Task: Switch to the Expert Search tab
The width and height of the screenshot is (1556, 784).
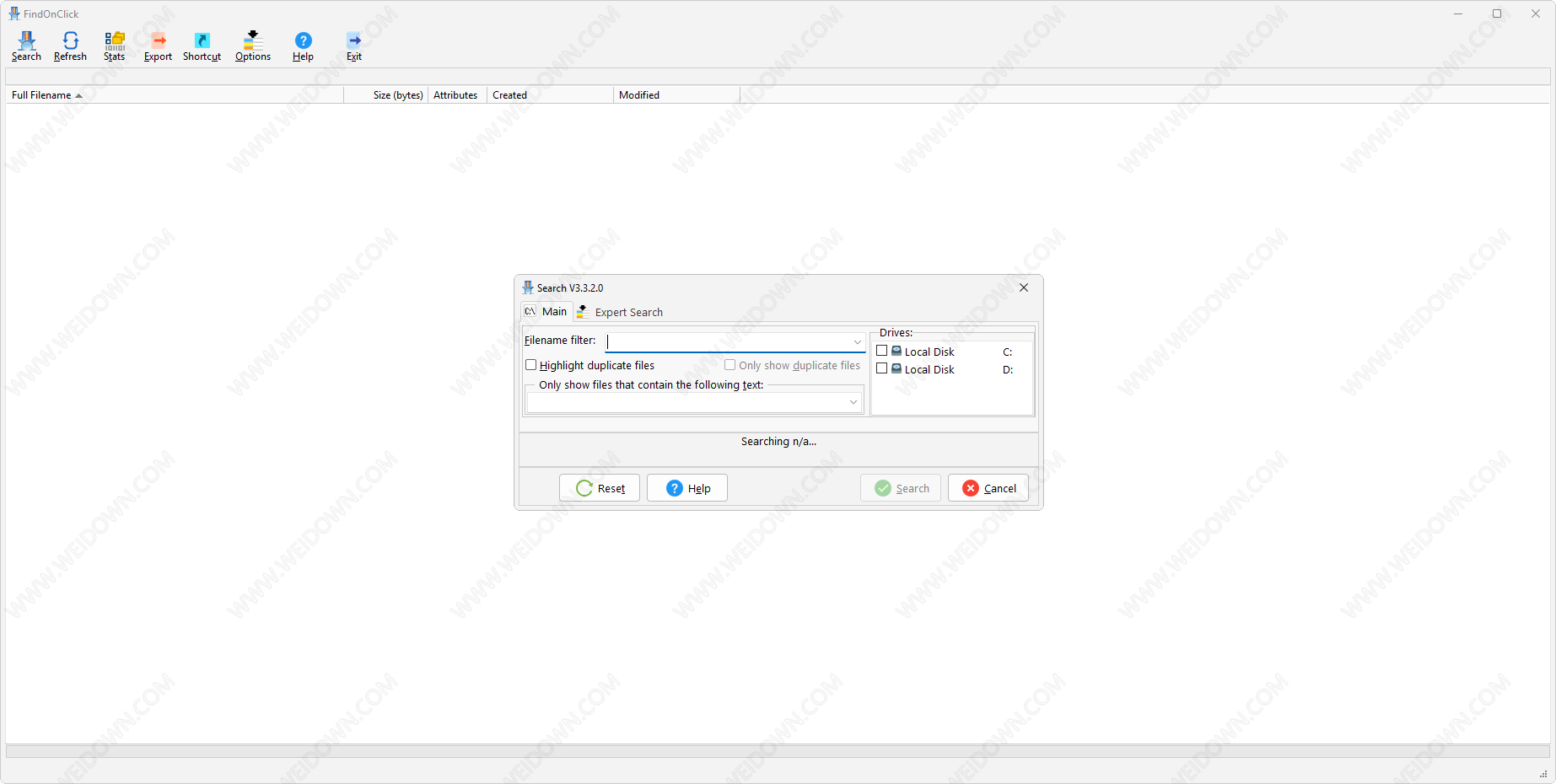Action: 620,312
